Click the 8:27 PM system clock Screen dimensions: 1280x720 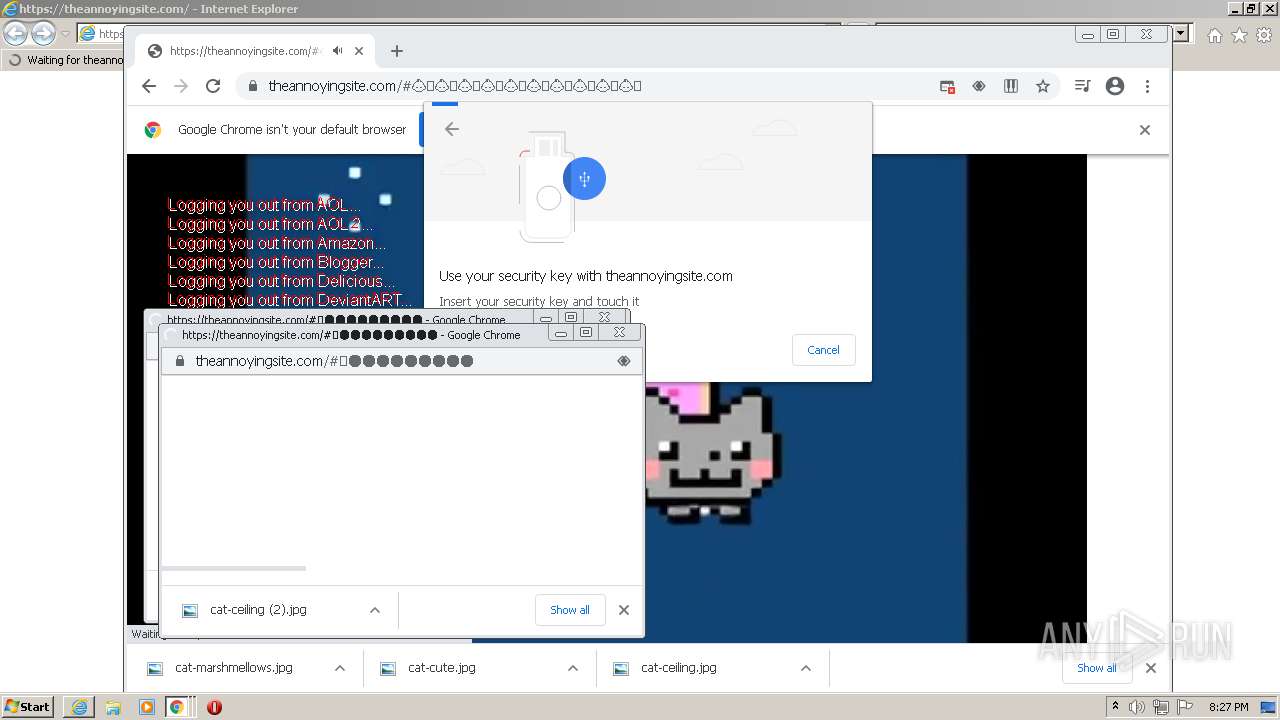coord(1228,707)
